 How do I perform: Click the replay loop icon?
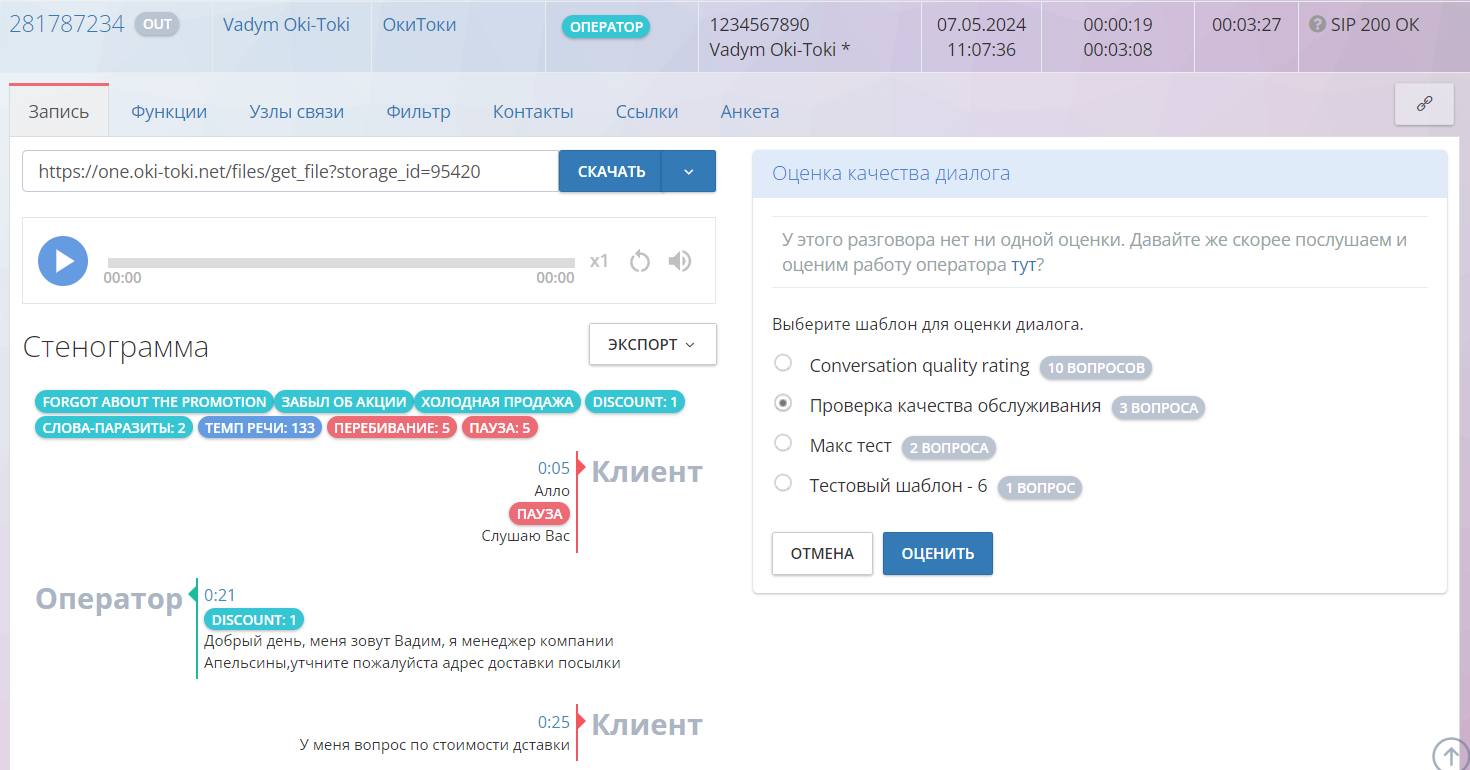[640, 261]
